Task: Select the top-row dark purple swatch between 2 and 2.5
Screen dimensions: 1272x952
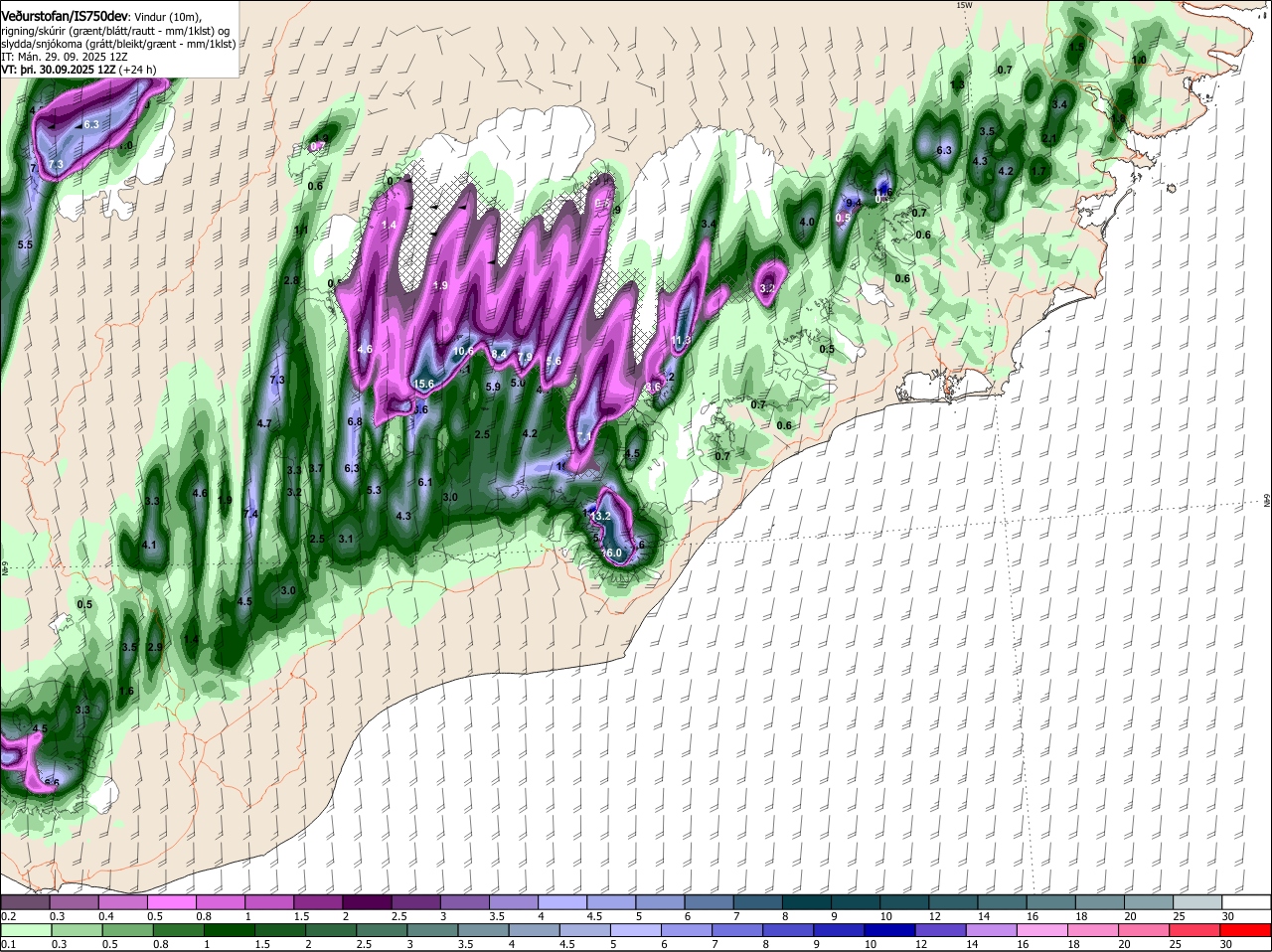Action: tap(368, 901)
